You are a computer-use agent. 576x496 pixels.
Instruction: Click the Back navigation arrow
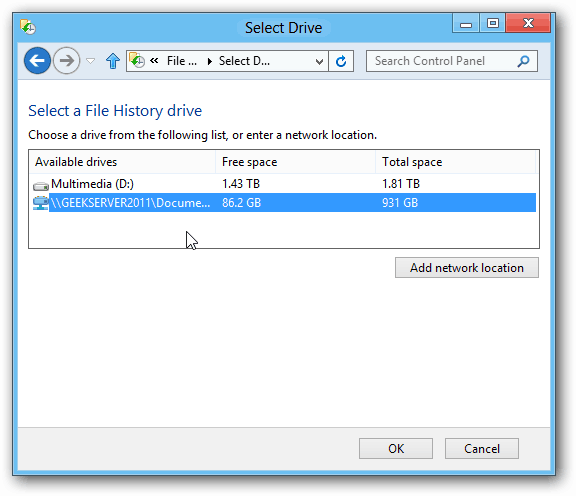coord(37,61)
